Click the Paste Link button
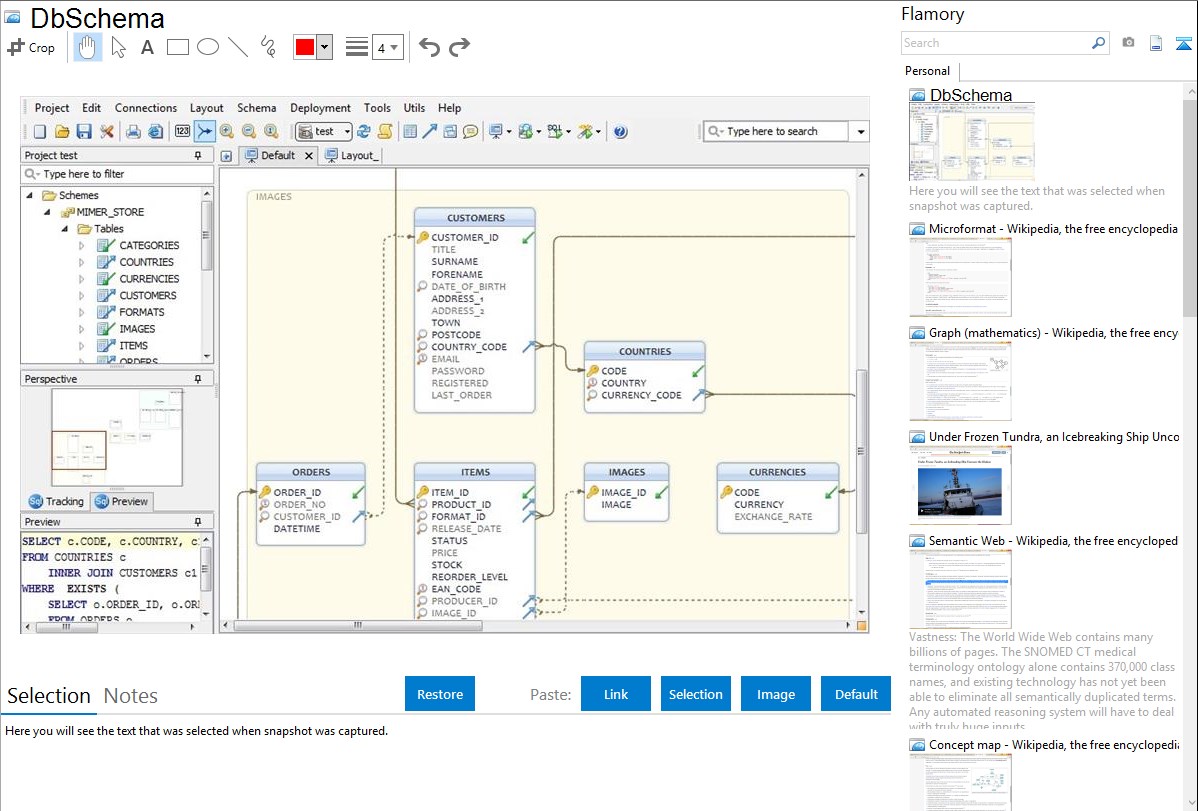Viewport: 1198px width, 811px height. click(x=616, y=694)
